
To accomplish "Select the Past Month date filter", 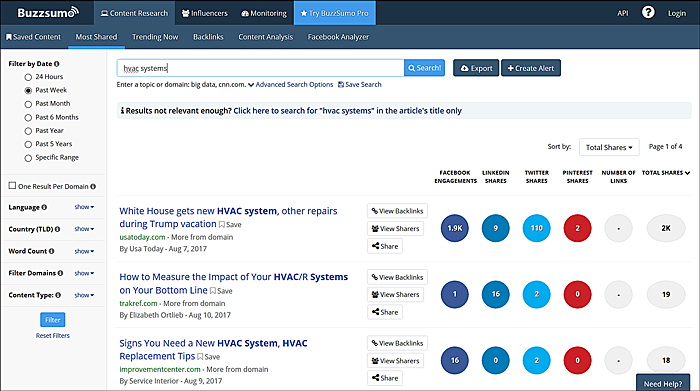I will point(28,104).
